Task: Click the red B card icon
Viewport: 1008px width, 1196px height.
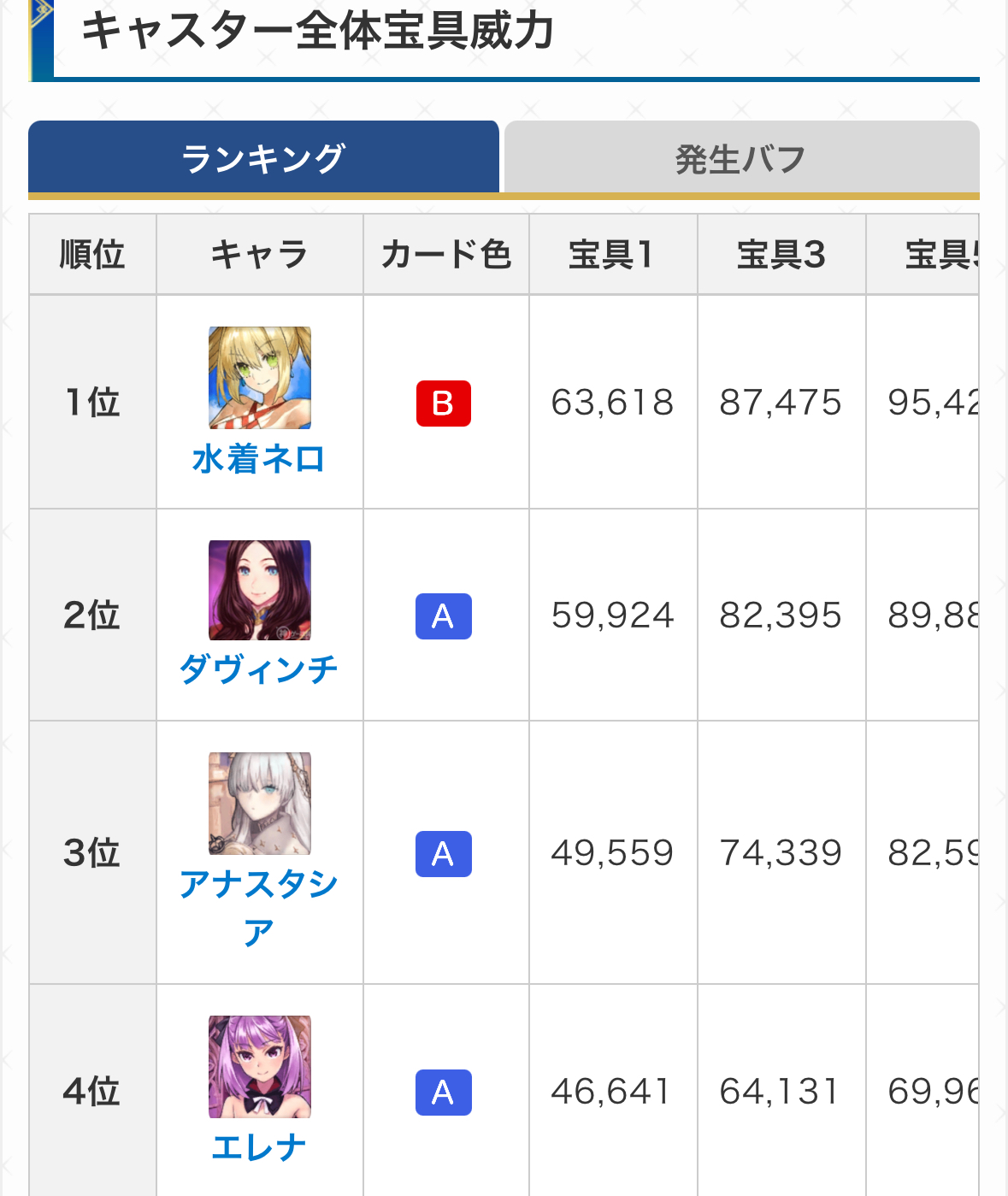Action: [x=443, y=403]
